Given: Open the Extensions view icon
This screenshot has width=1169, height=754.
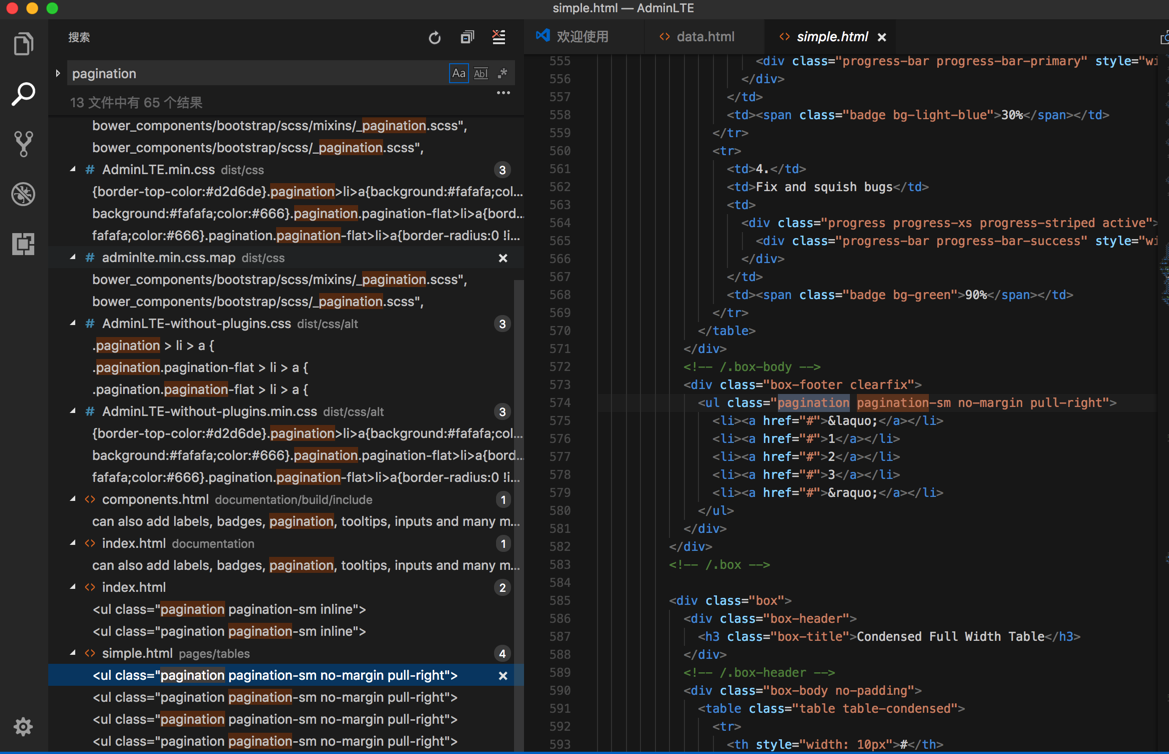Looking at the screenshot, I should (x=23, y=244).
